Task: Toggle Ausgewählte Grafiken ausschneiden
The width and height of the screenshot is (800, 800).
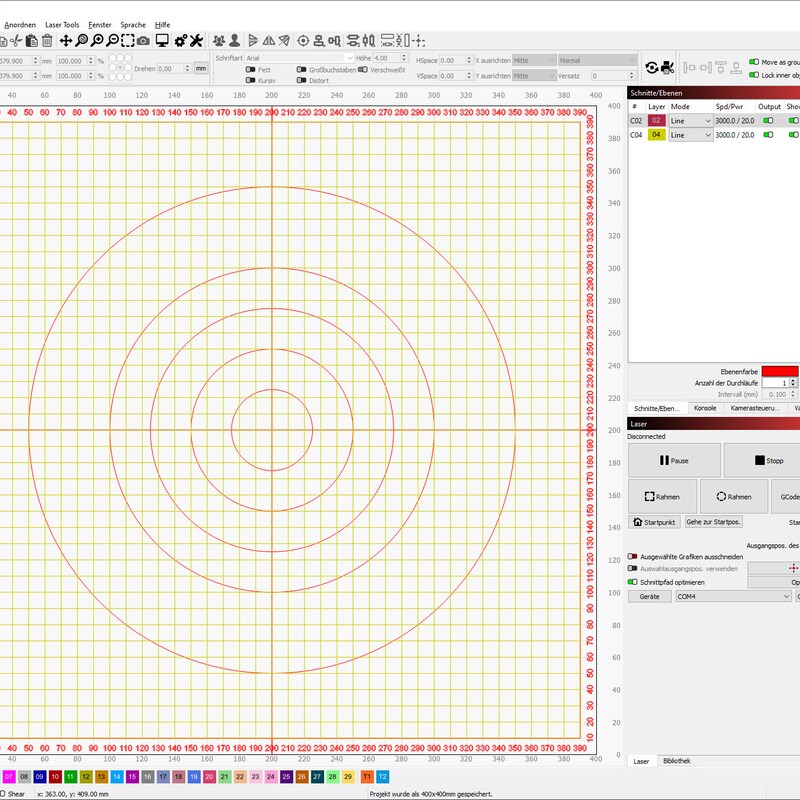Action: pyautogui.click(x=633, y=557)
